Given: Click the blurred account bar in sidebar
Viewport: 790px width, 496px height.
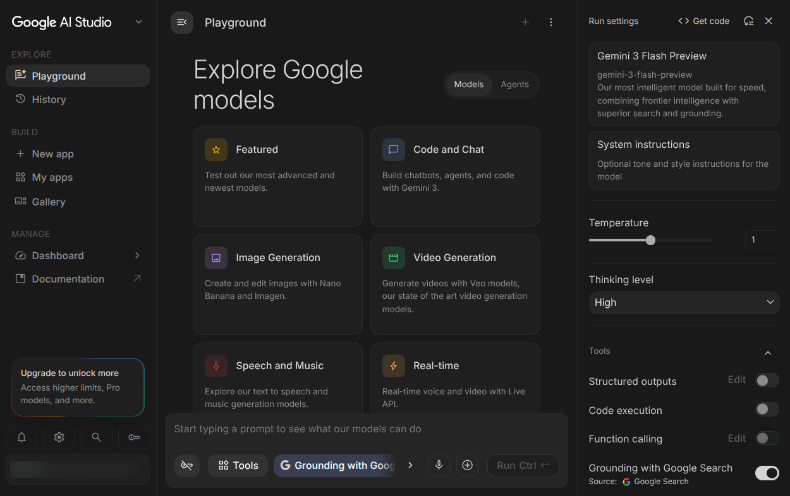Looking at the screenshot, I should click(78, 469).
